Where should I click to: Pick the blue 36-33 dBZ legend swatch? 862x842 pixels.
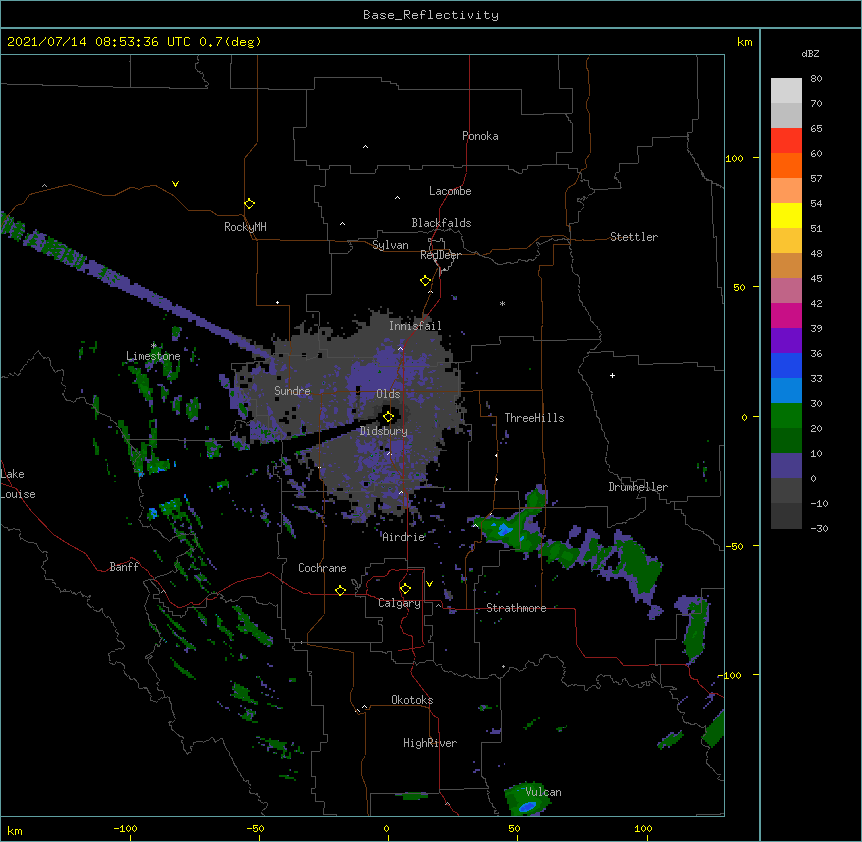(786, 365)
